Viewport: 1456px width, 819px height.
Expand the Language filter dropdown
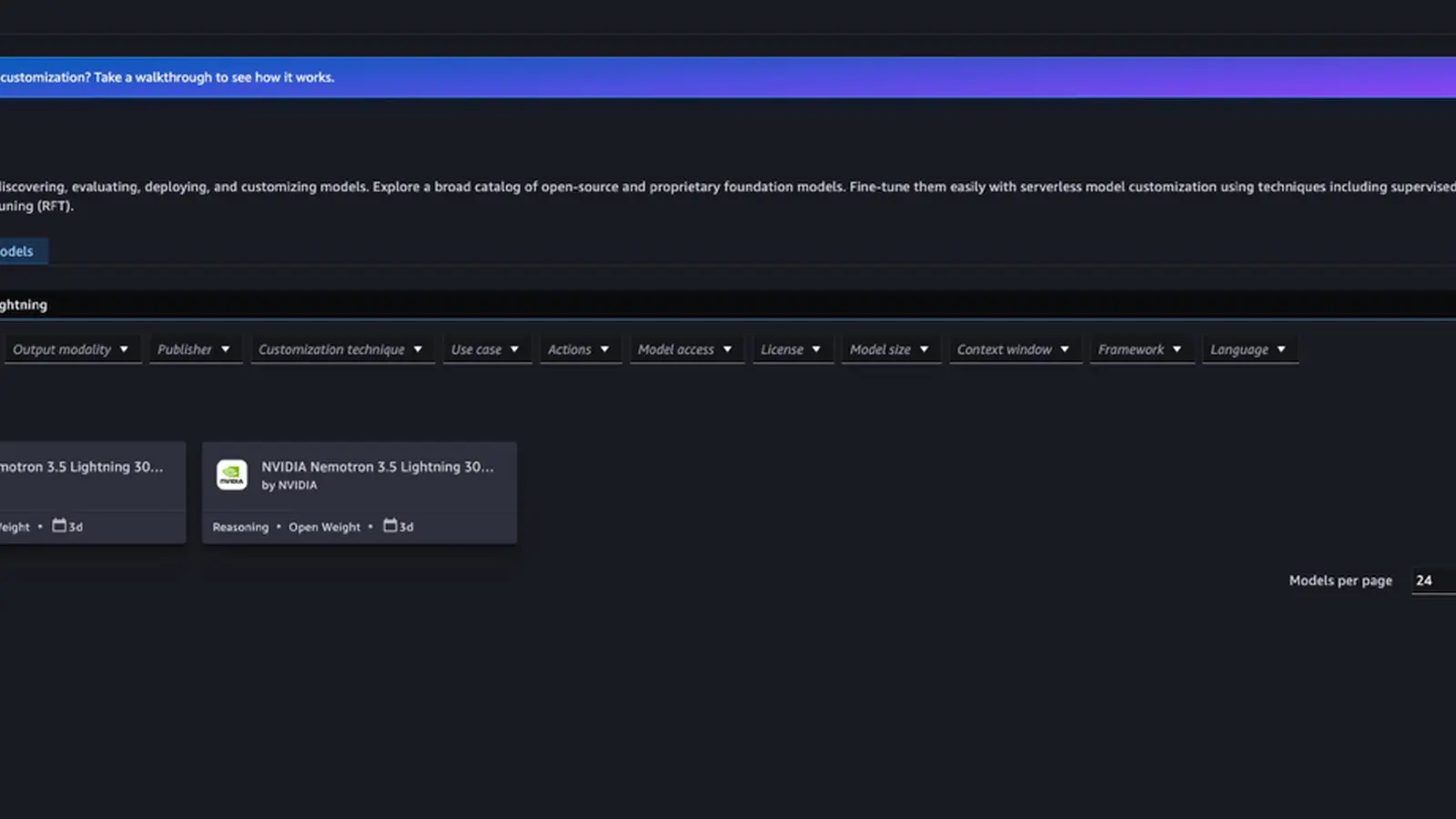[1249, 349]
